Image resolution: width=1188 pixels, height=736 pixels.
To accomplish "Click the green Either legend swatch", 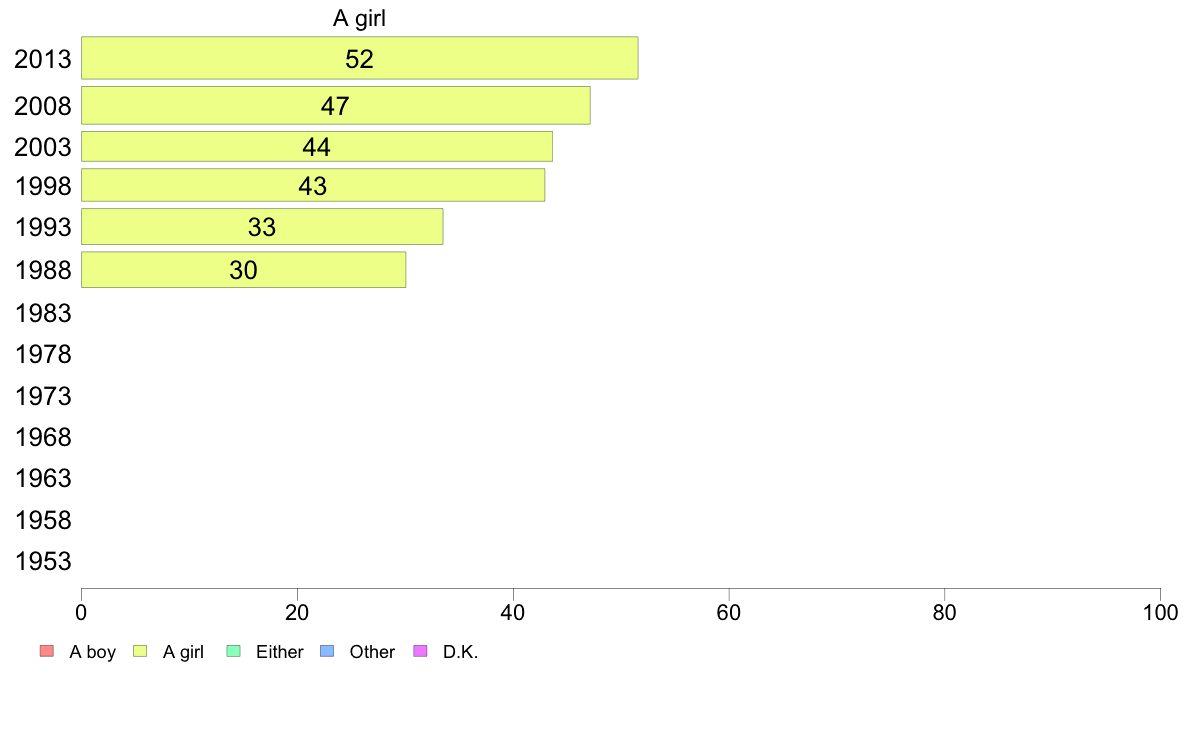I will [x=233, y=651].
